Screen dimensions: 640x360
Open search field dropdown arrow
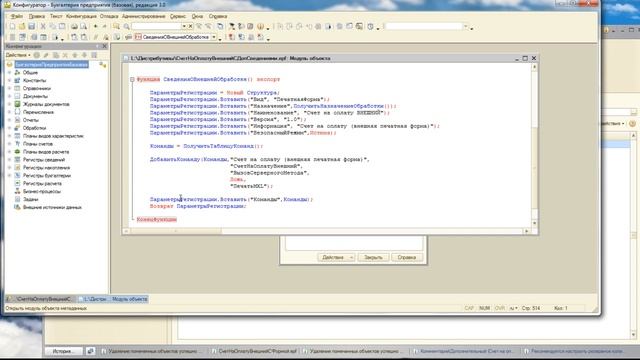point(184,27)
